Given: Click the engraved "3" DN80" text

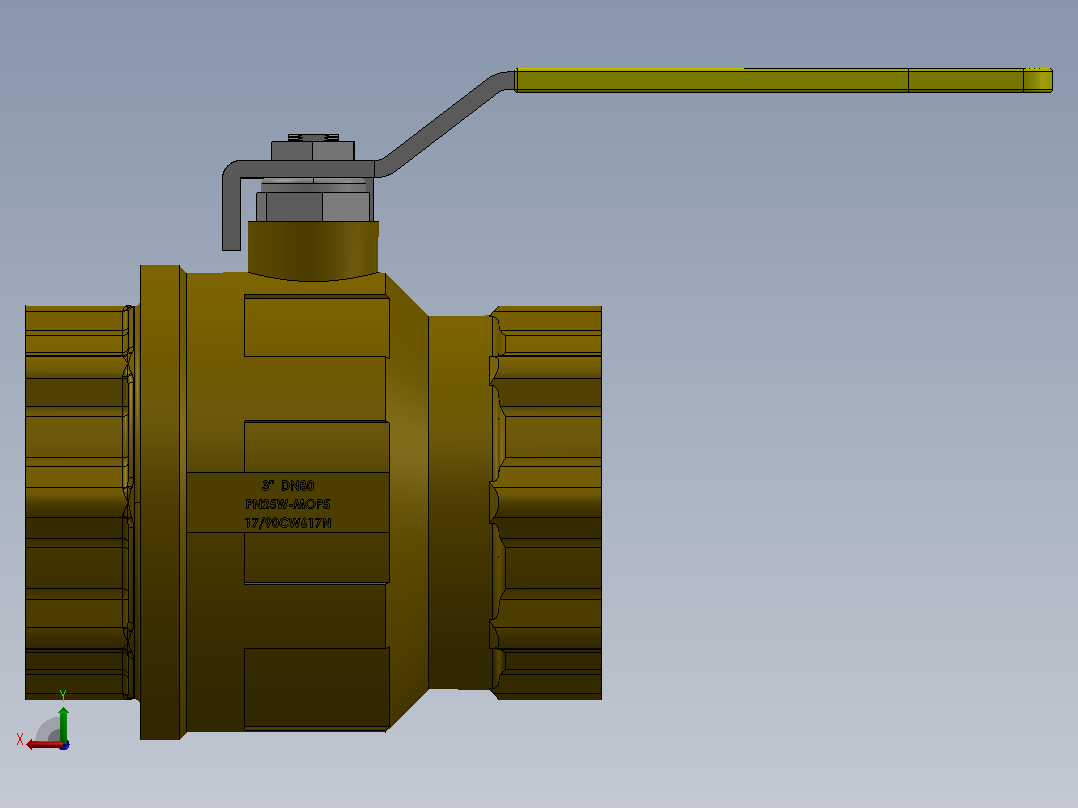Looking at the screenshot, I should click(x=288, y=485).
